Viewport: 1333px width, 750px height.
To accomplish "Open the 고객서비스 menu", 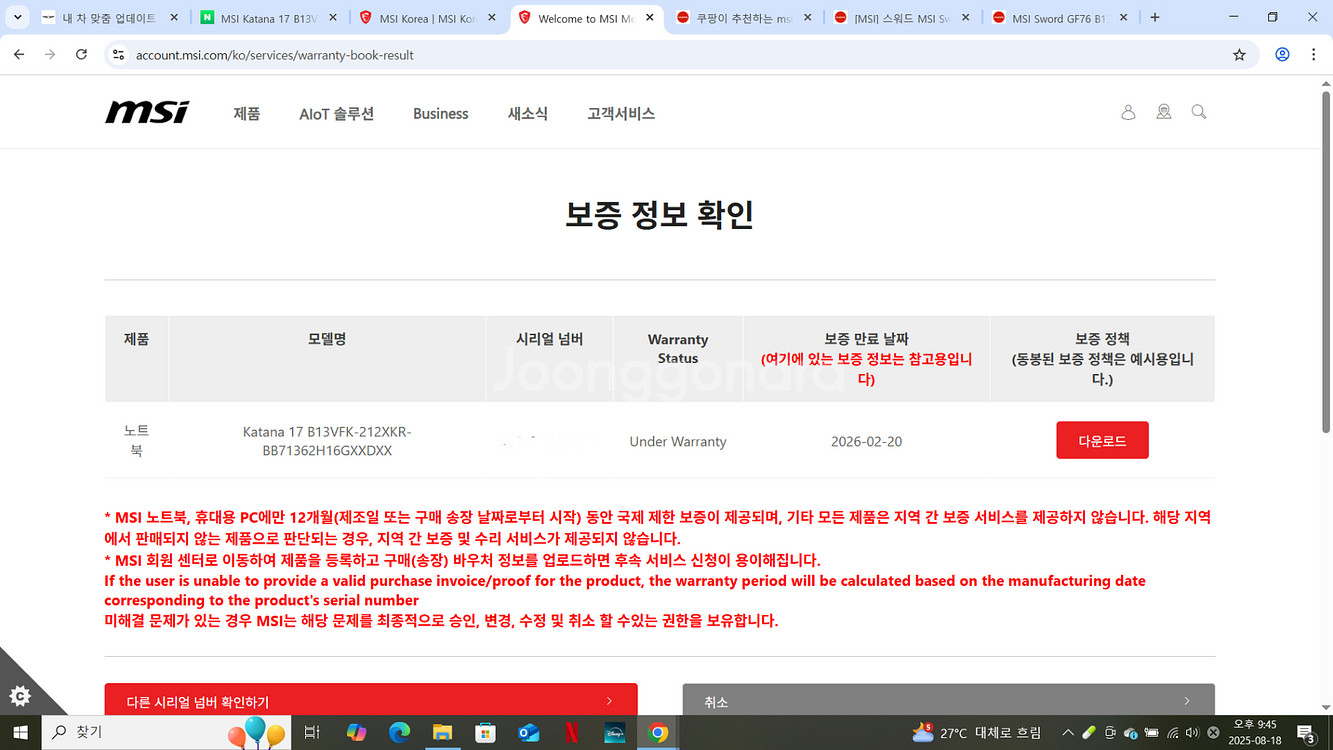I will tap(621, 113).
